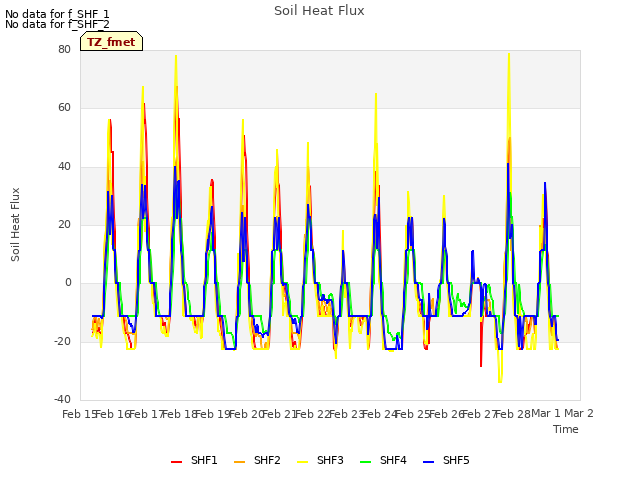640x480 pixels.
Task: Click the 'No data for f_SHF_2' message
Action: [57, 24]
